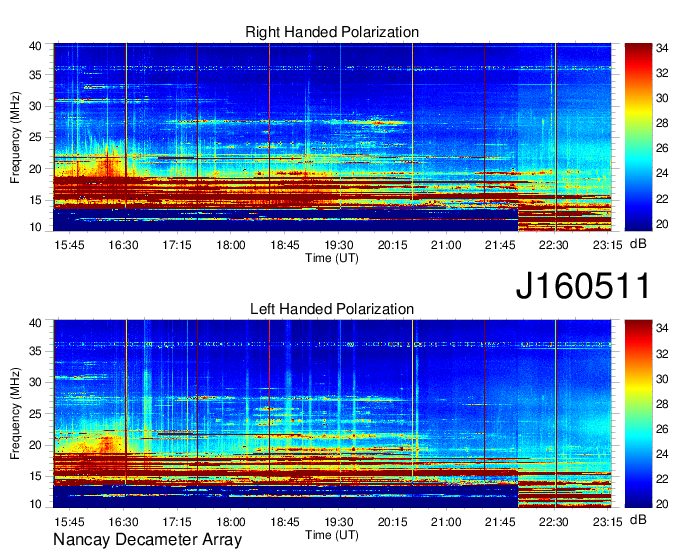The image size is (680, 552).
Task: Click the Left Handed plot's color scale bar
Action: point(638,413)
